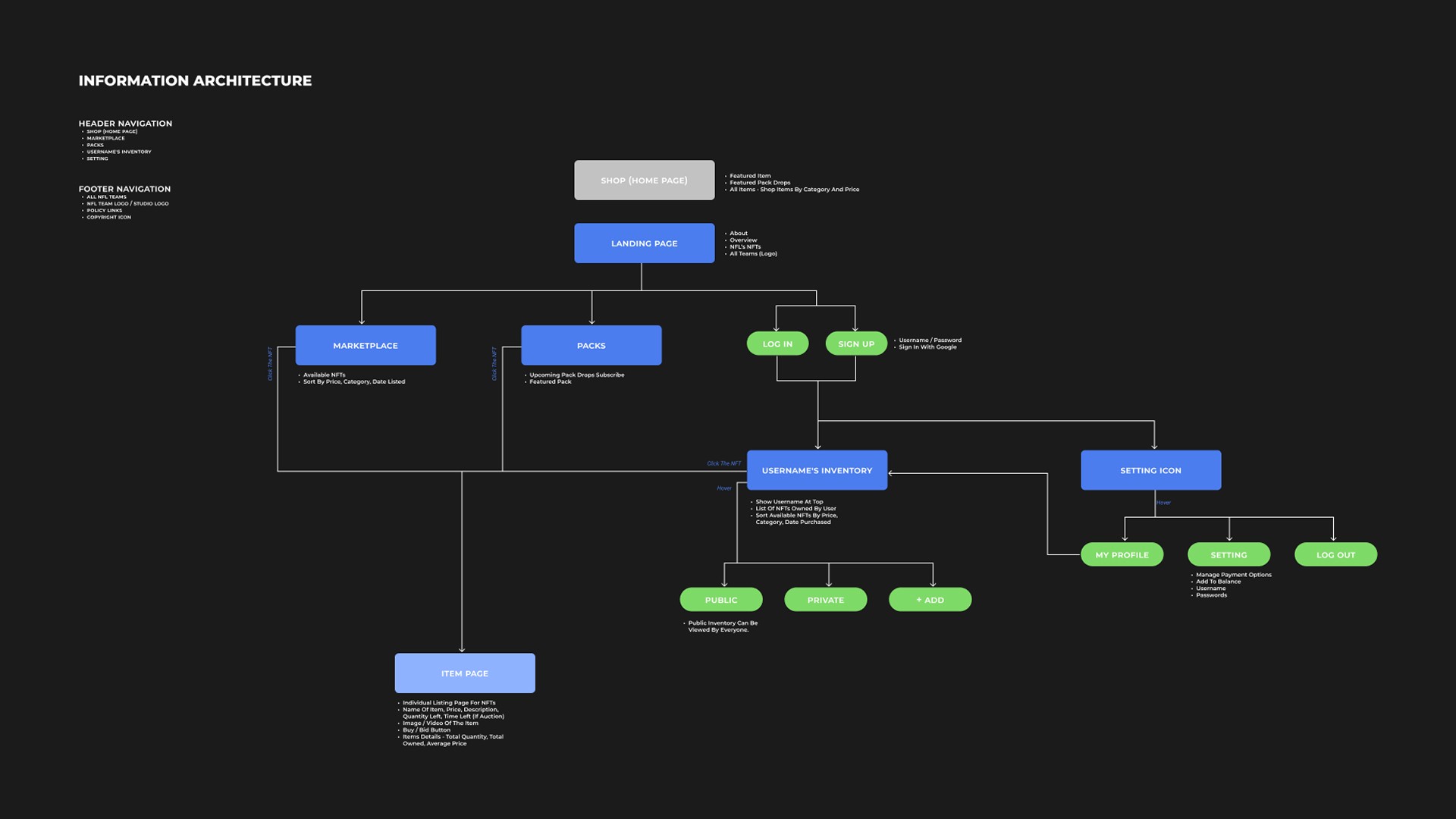Image resolution: width=1456 pixels, height=819 pixels.
Task: Click the green Setting pill
Action: pyautogui.click(x=1228, y=555)
